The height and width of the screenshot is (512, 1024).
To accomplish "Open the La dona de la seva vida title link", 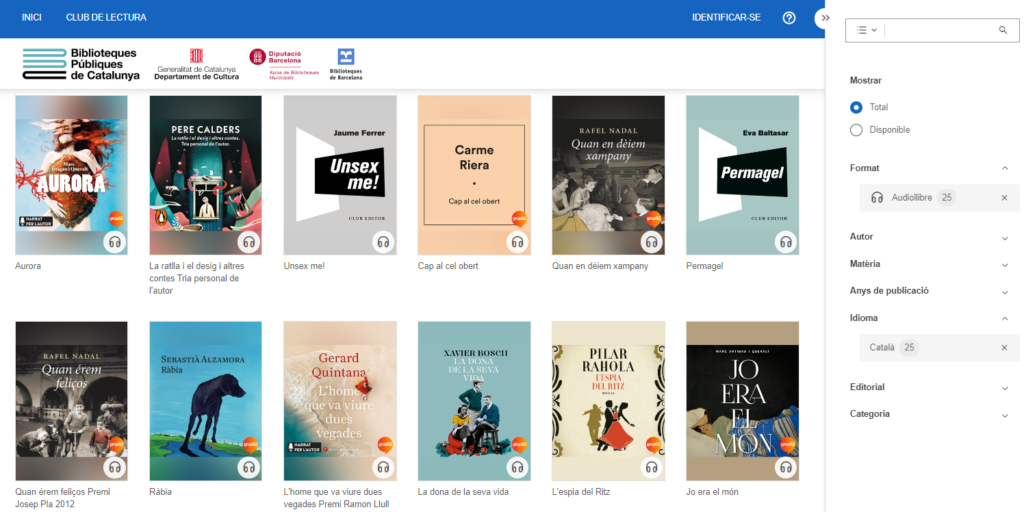I will 463,492.
